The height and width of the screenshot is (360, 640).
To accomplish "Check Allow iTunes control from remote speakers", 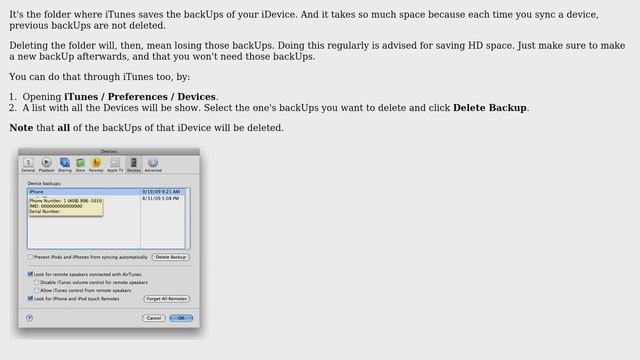I will point(37,291).
